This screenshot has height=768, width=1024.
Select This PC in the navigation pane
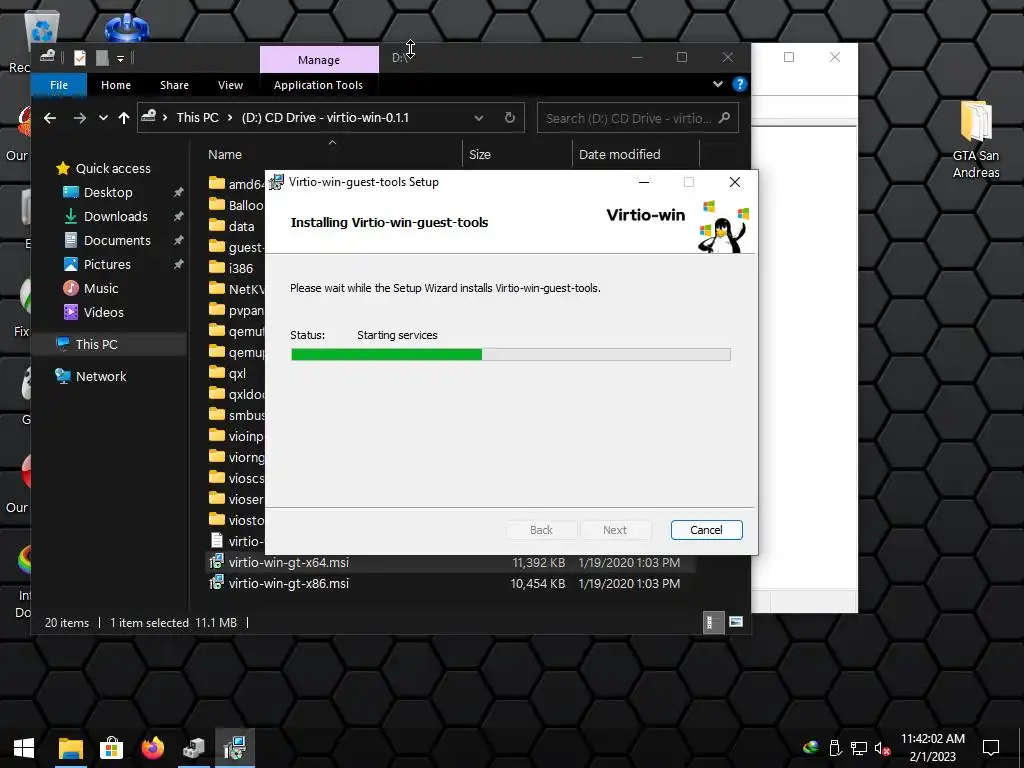[x=96, y=344]
